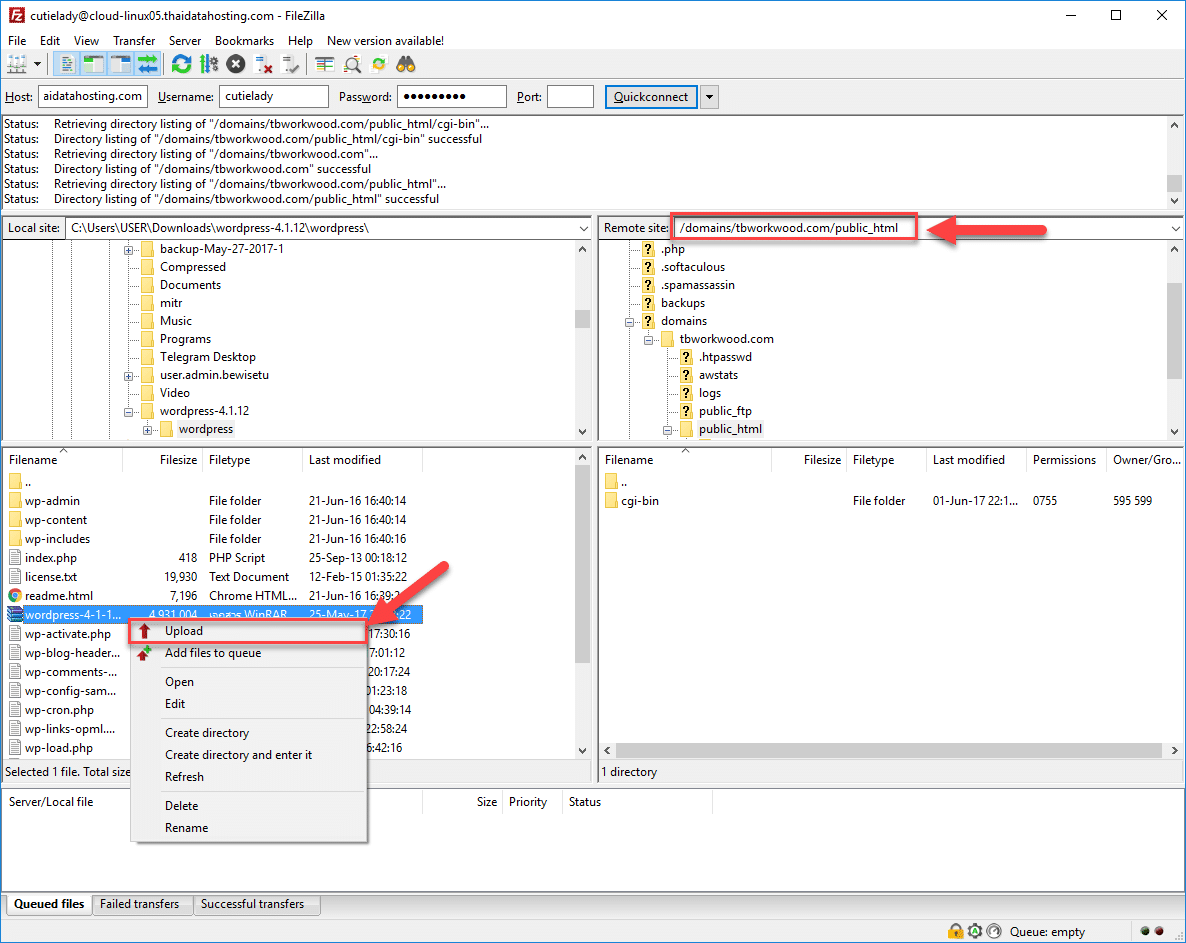Select the Telegram Desktop folder in local tree

tap(207, 357)
